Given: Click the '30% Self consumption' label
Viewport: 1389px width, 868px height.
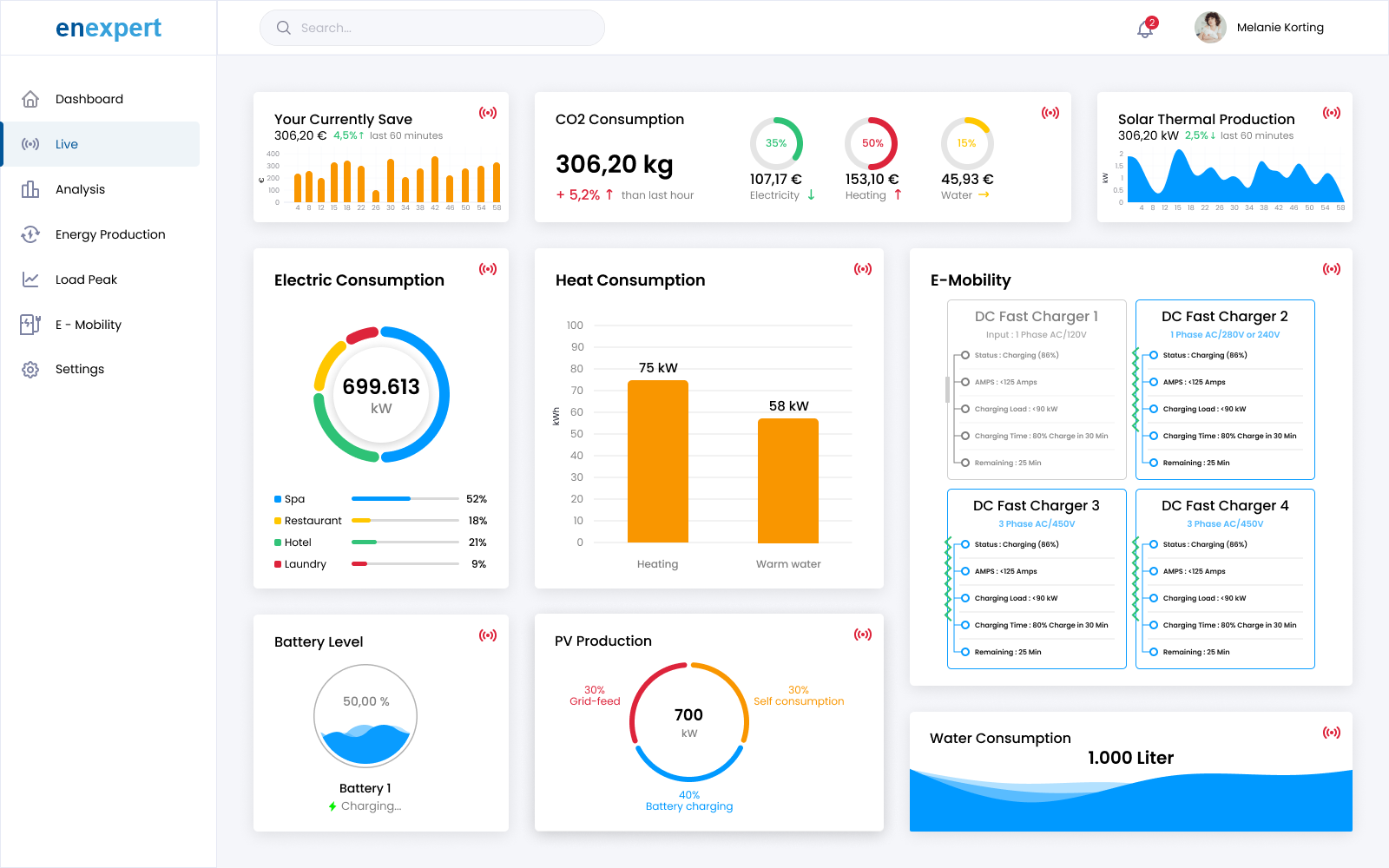Looking at the screenshot, I should click(799, 695).
